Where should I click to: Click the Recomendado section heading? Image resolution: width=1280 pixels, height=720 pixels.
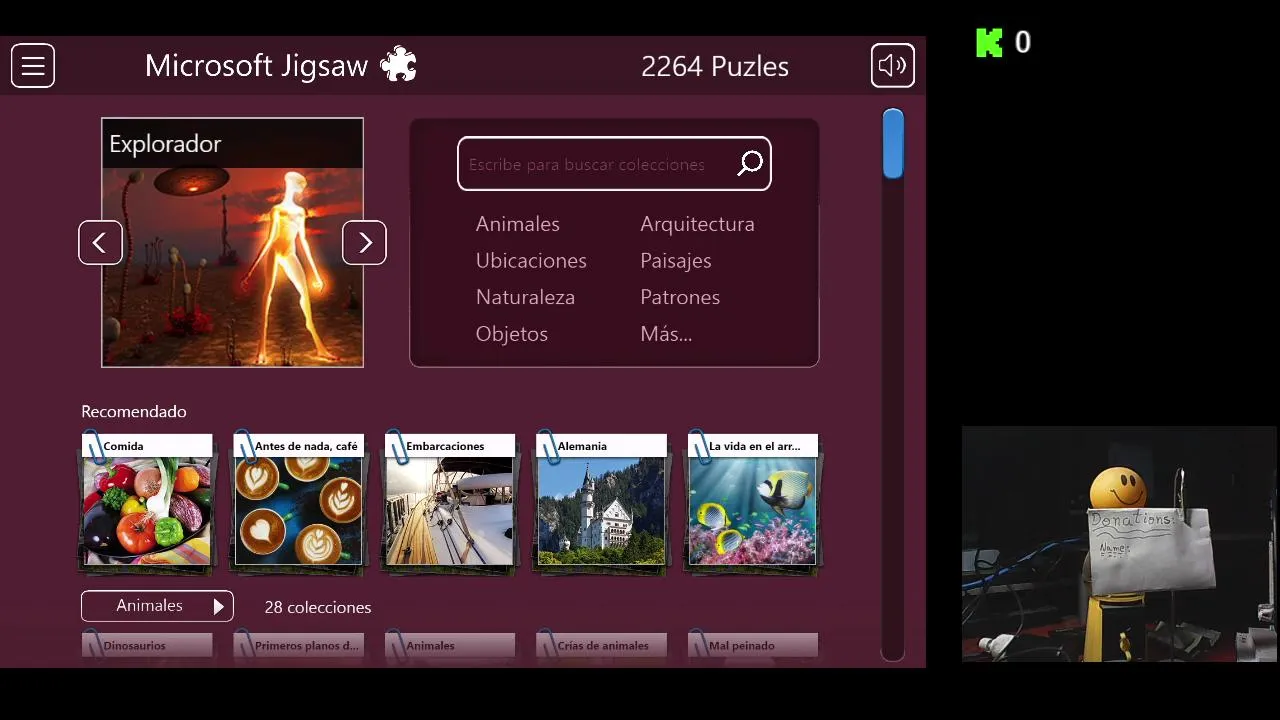click(134, 411)
